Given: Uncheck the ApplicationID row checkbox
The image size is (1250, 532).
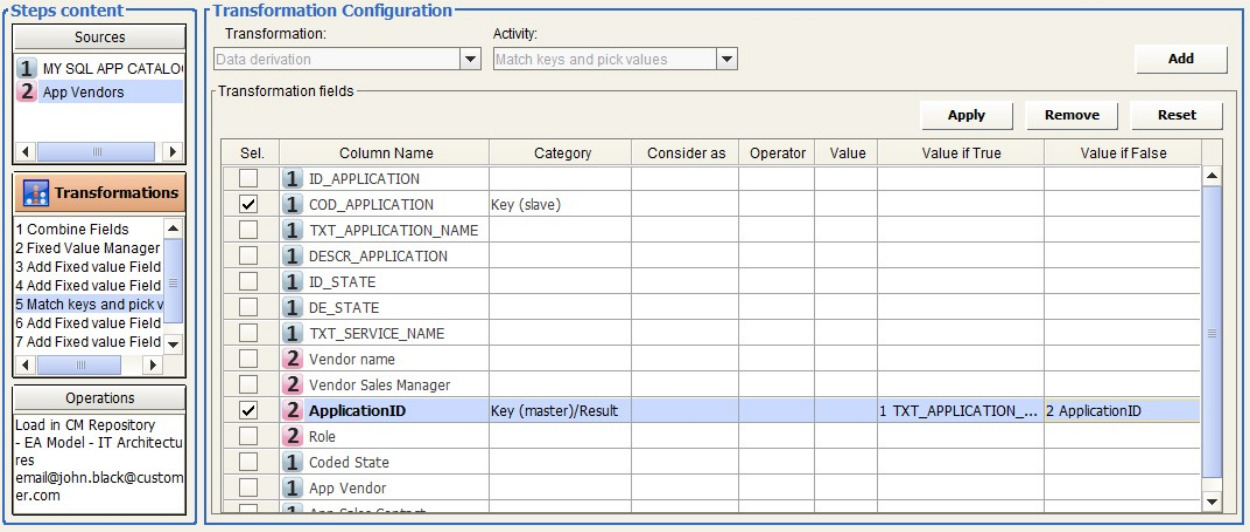Looking at the screenshot, I should tap(250, 411).
